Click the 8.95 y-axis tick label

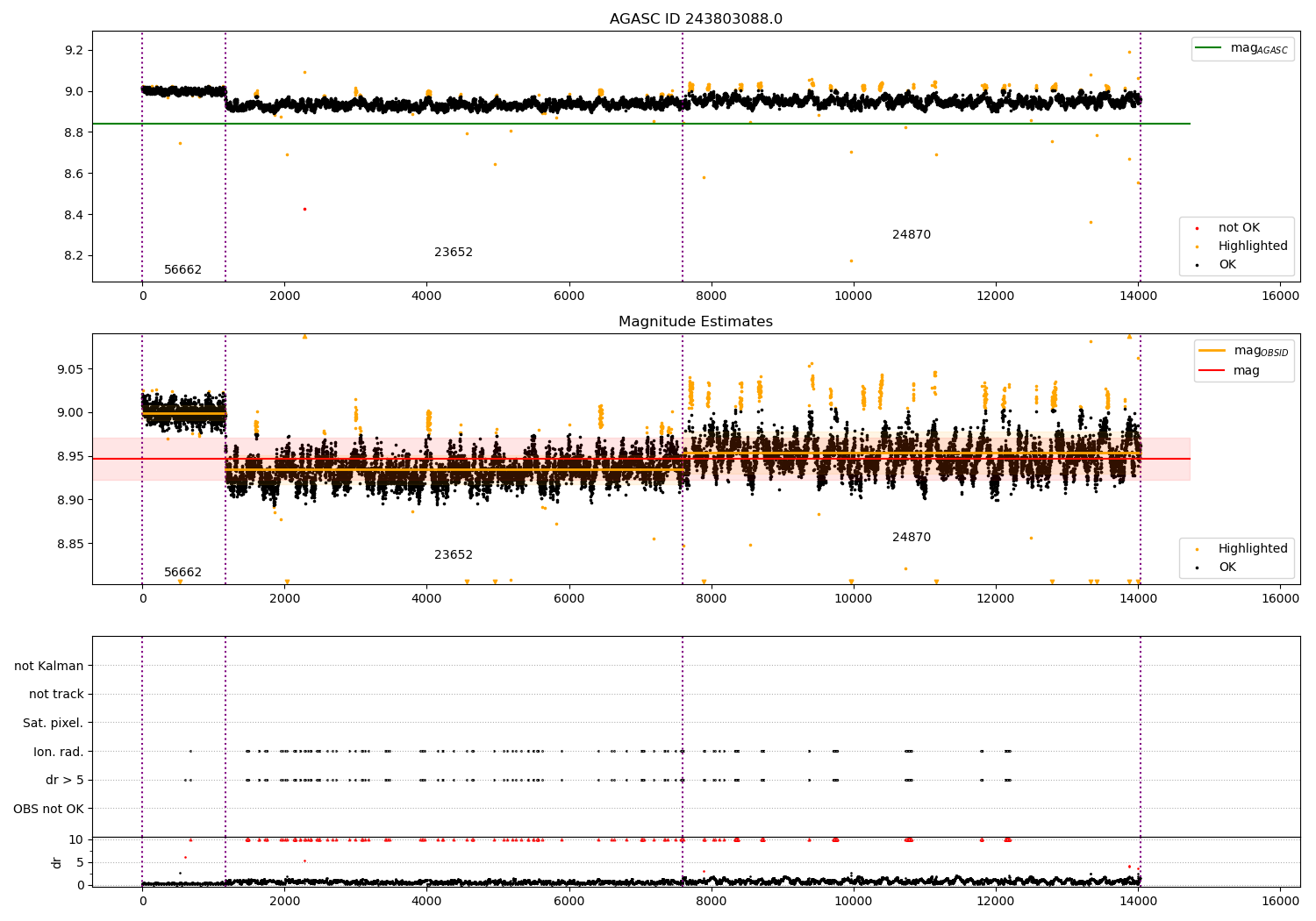point(70,457)
